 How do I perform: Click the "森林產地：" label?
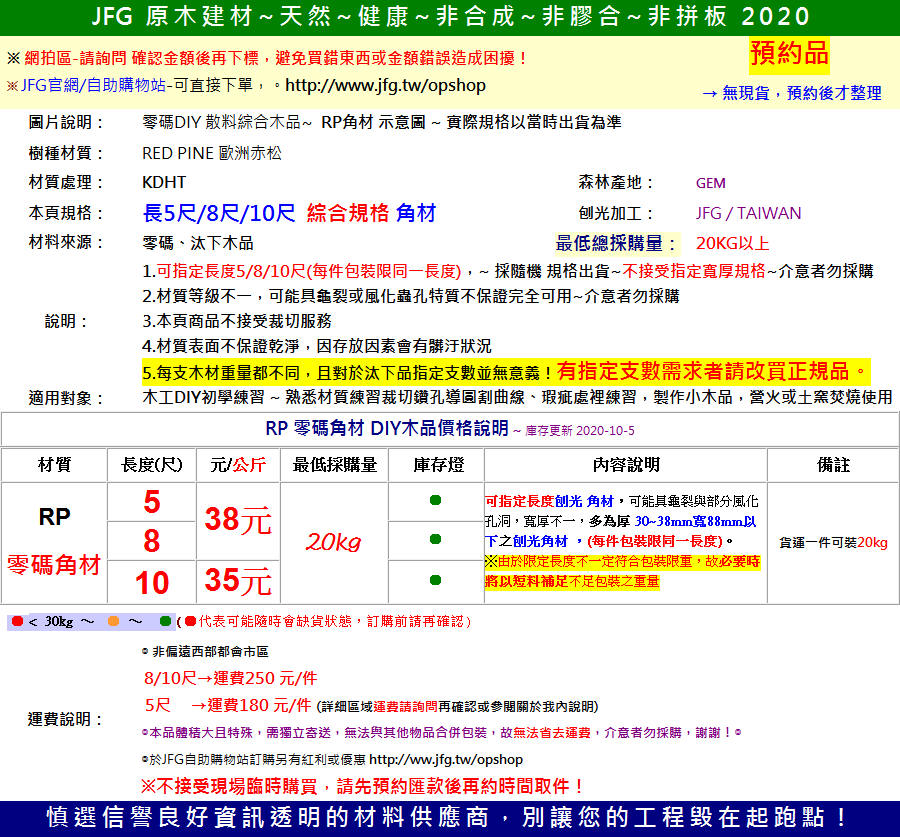615,183
